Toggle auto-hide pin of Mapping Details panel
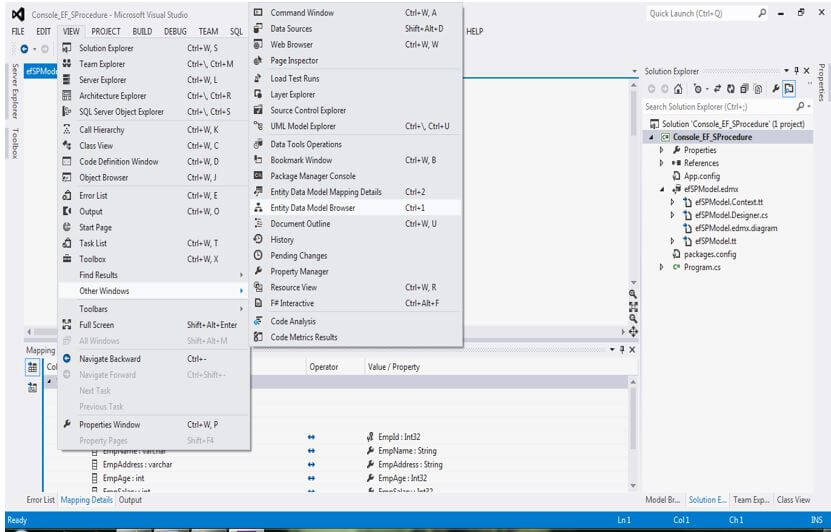Viewport: 831px width, 532px height. [622, 350]
